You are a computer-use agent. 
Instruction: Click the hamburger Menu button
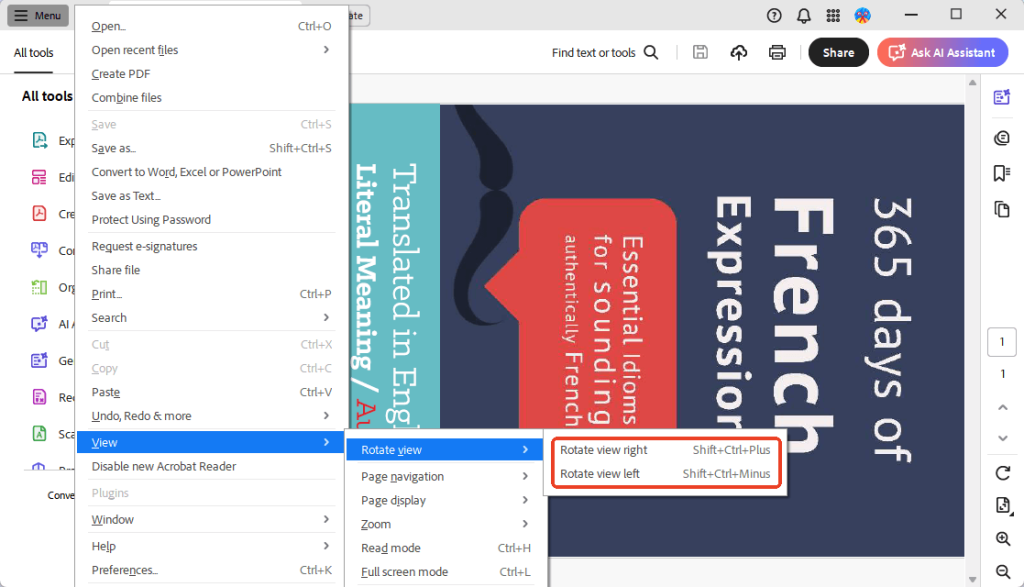pyautogui.click(x=37, y=16)
